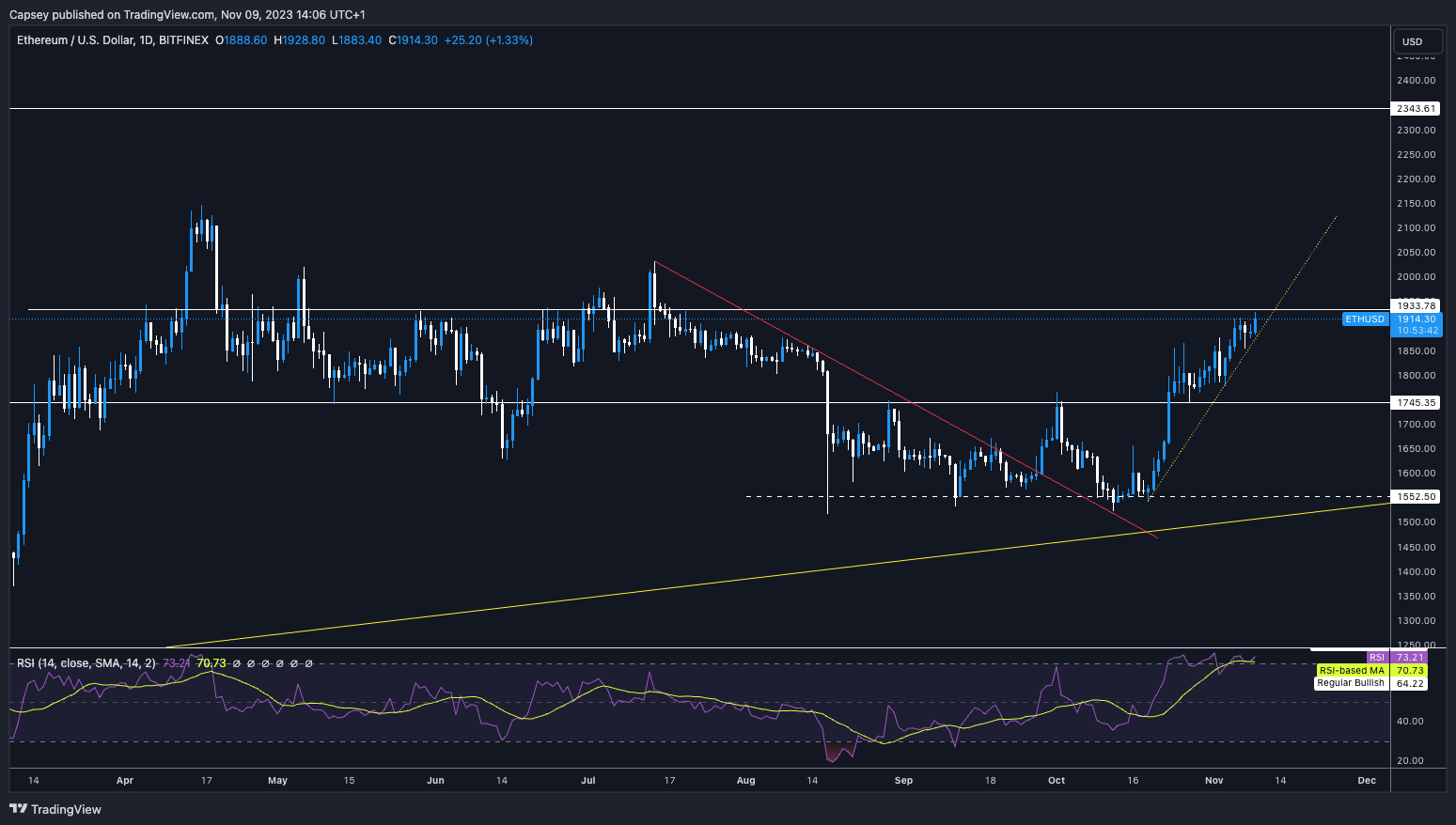The image size is (1456, 825).
Task: Click the H1928.80 high value in header
Action: (x=300, y=40)
